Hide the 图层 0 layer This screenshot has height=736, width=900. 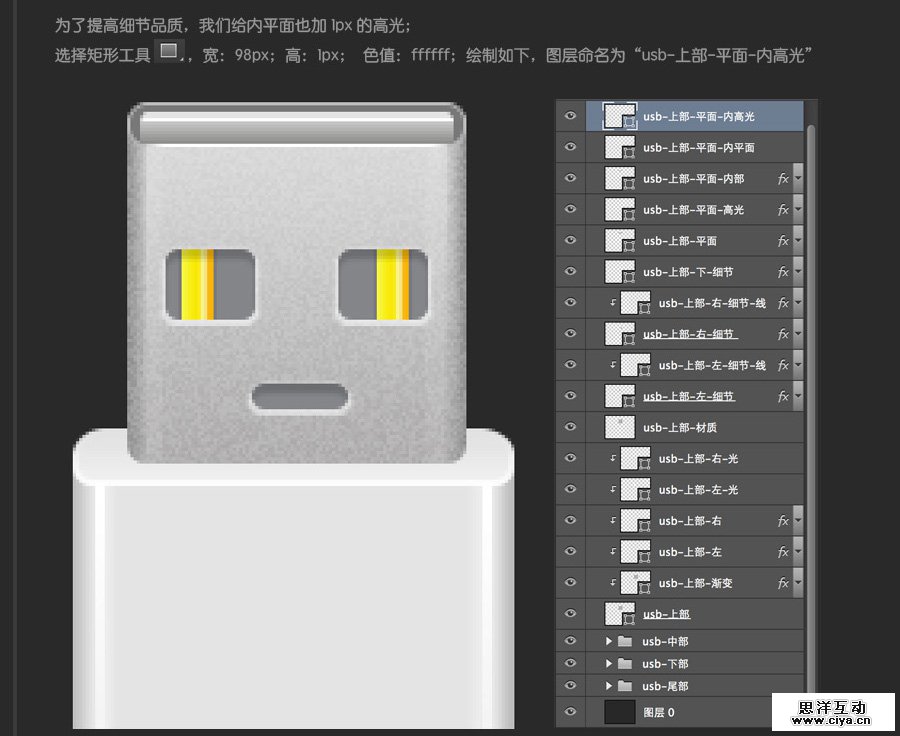click(570, 712)
